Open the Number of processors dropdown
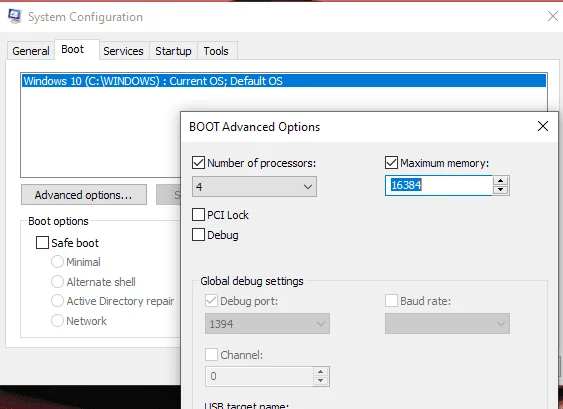563x409 pixels. click(x=254, y=186)
